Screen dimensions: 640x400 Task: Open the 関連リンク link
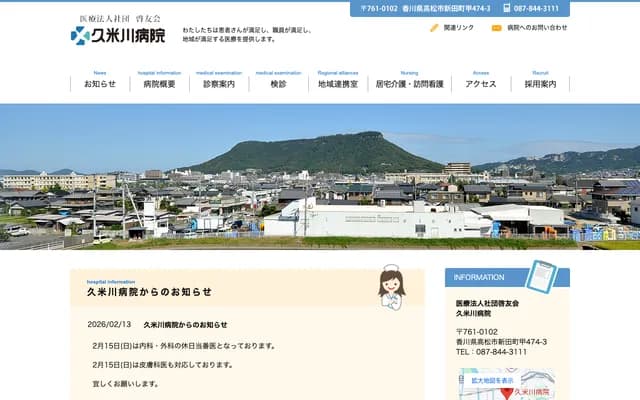459,28
